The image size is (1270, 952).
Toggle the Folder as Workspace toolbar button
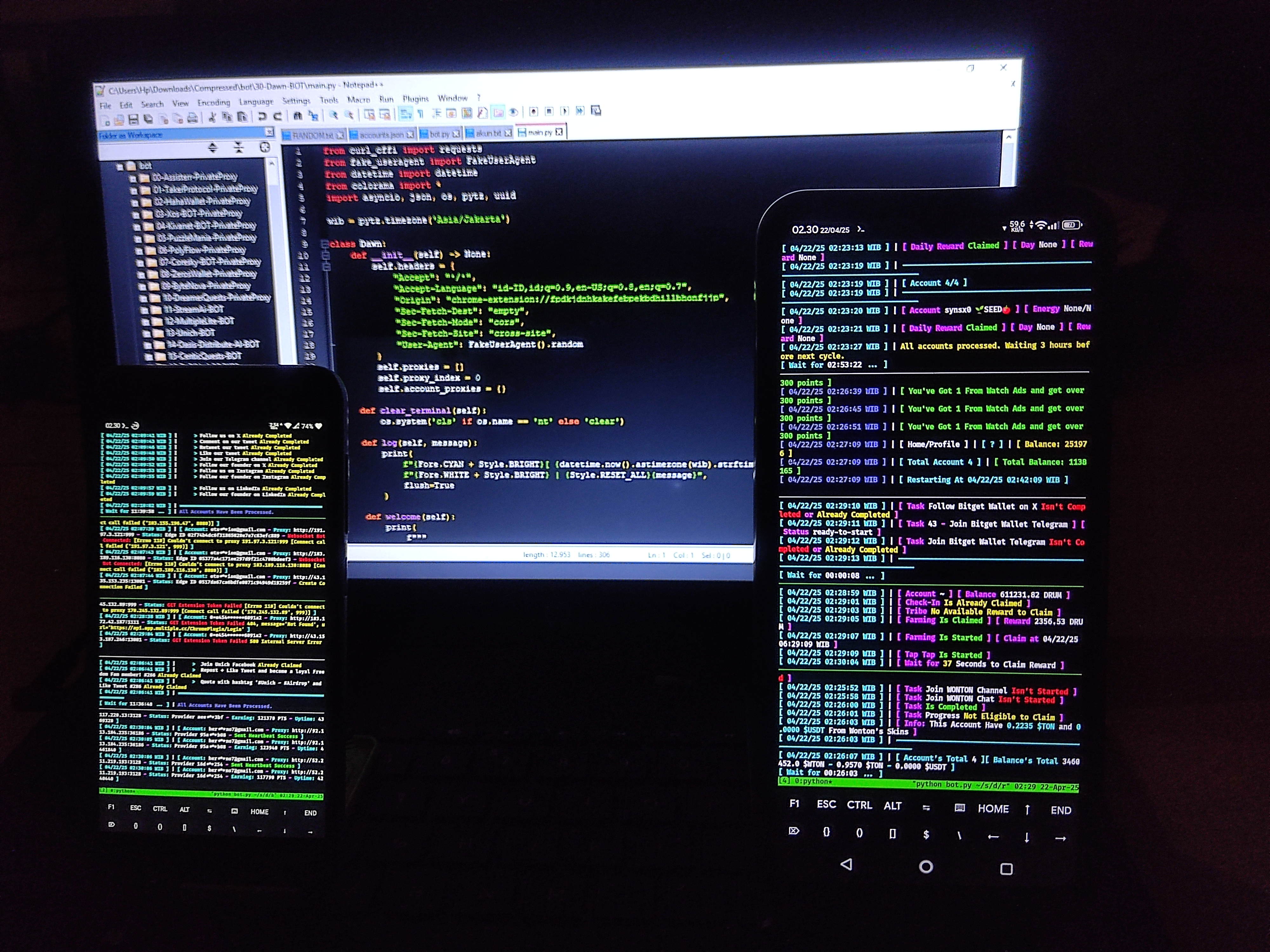click(498, 112)
